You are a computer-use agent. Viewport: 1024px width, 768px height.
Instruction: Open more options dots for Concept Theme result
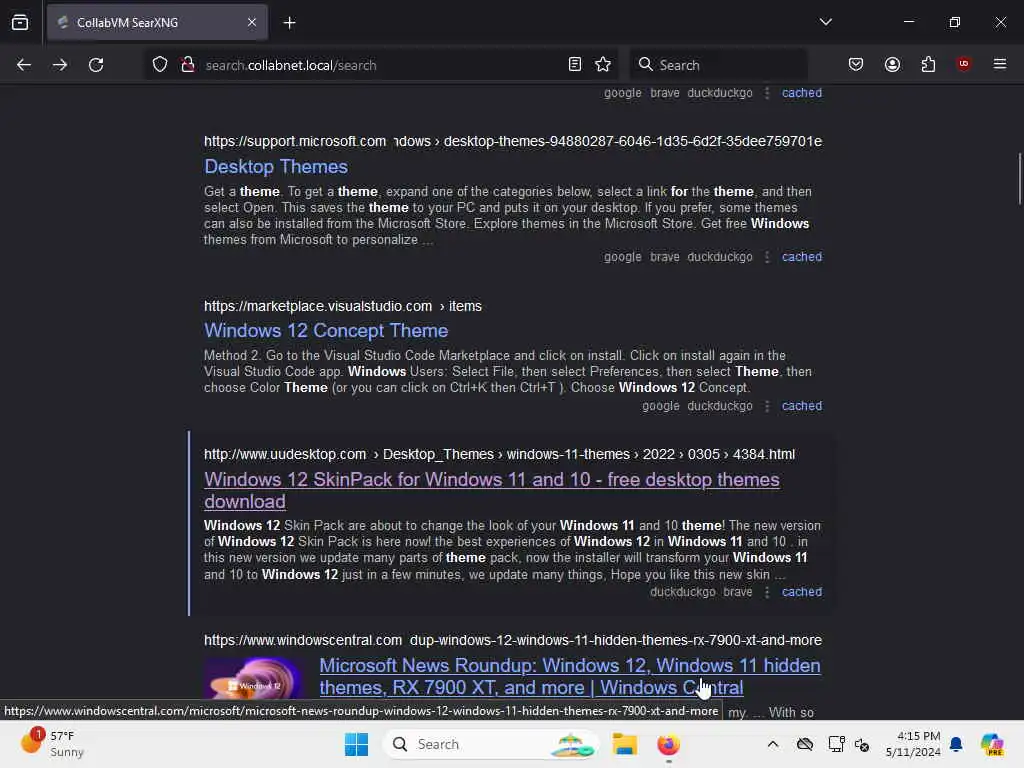(767, 406)
